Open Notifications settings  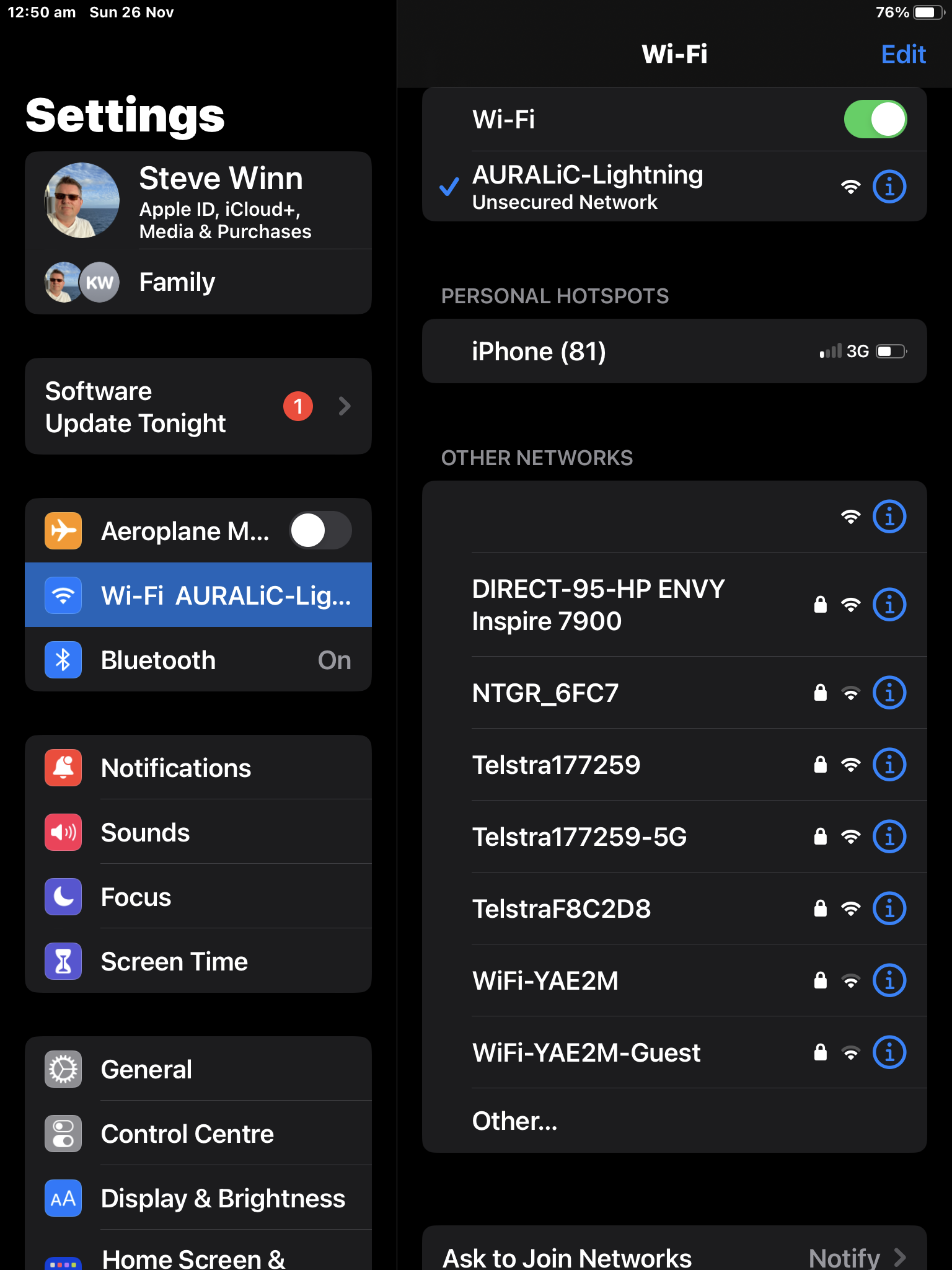point(198,767)
